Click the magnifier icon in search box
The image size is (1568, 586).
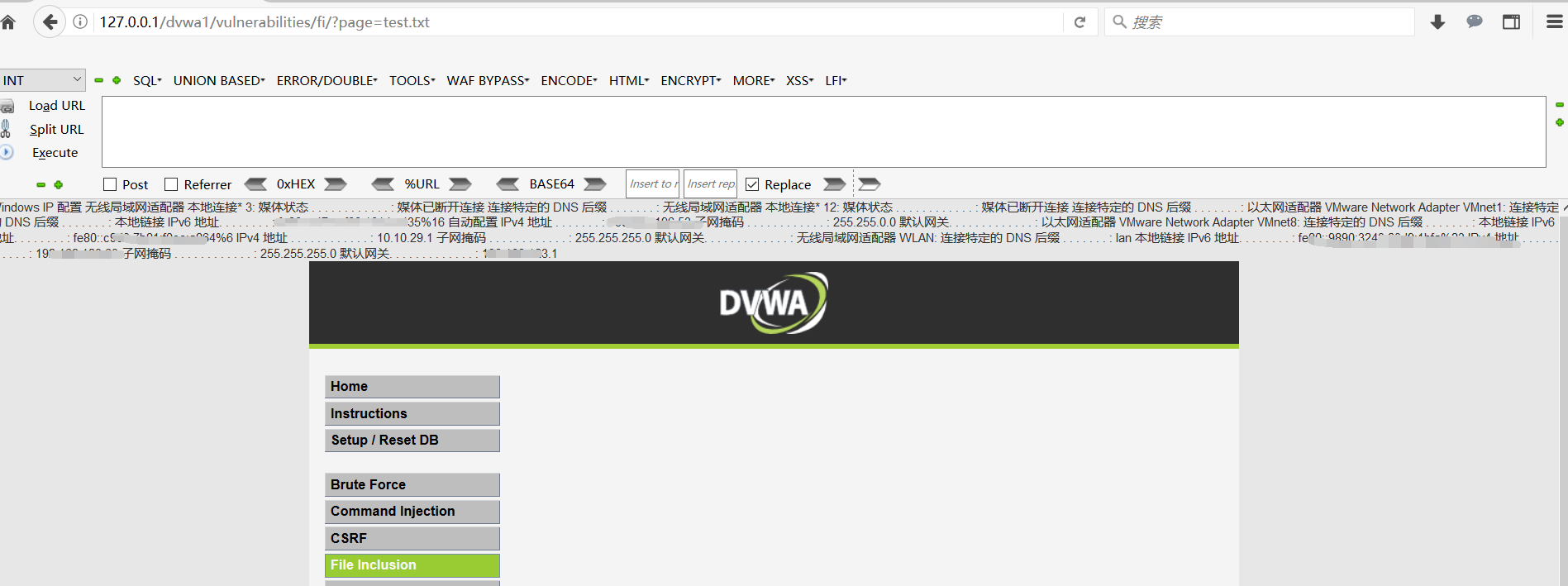1119,22
